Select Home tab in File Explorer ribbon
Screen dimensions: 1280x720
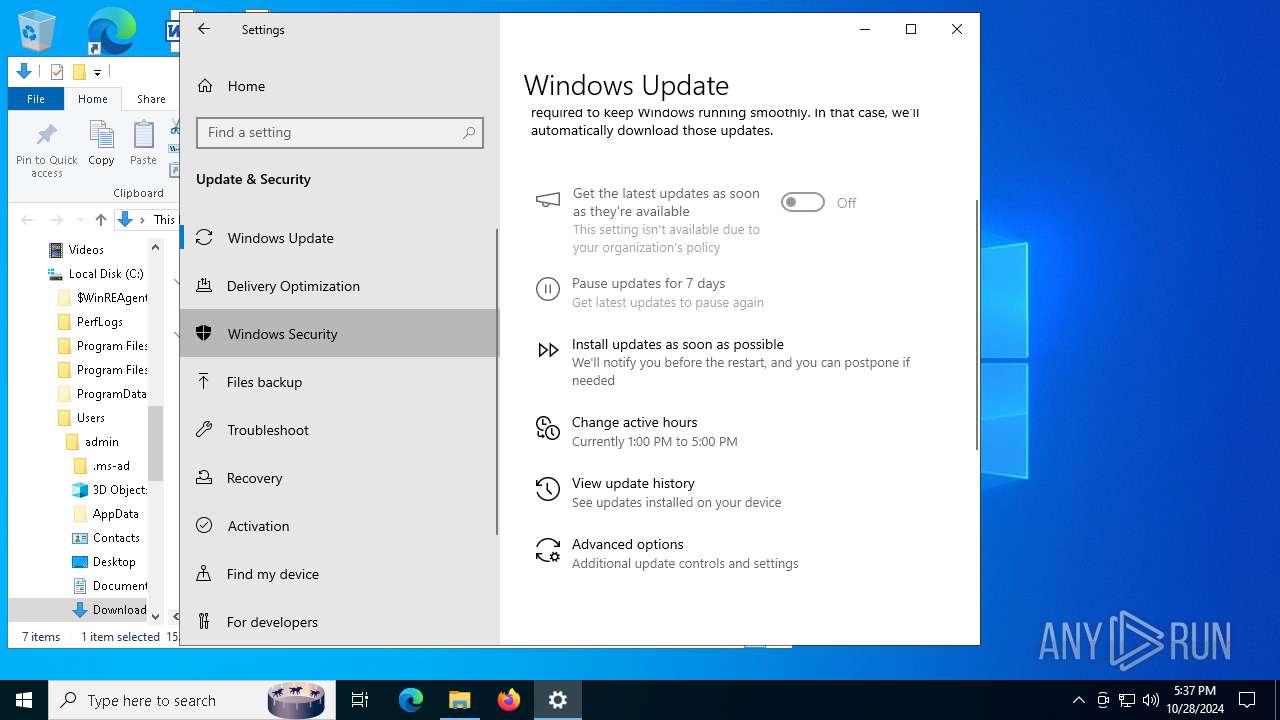click(x=92, y=99)
